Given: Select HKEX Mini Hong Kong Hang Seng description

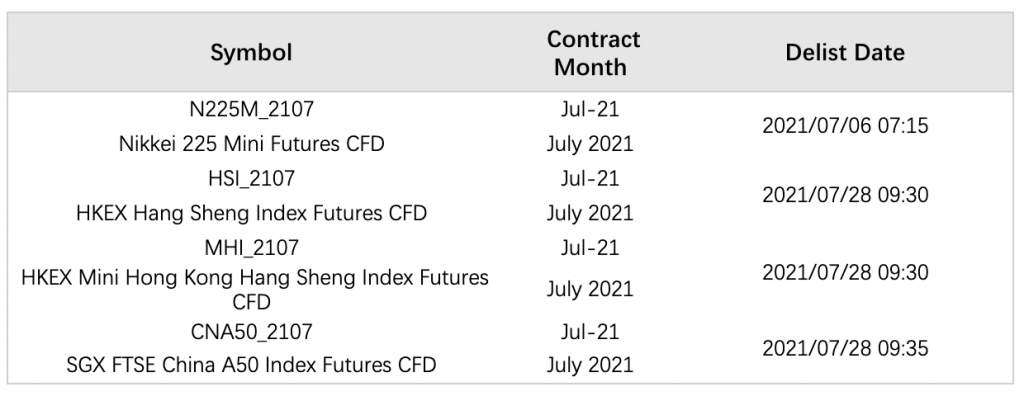Looking at the screenshot, I should point(255,289).
